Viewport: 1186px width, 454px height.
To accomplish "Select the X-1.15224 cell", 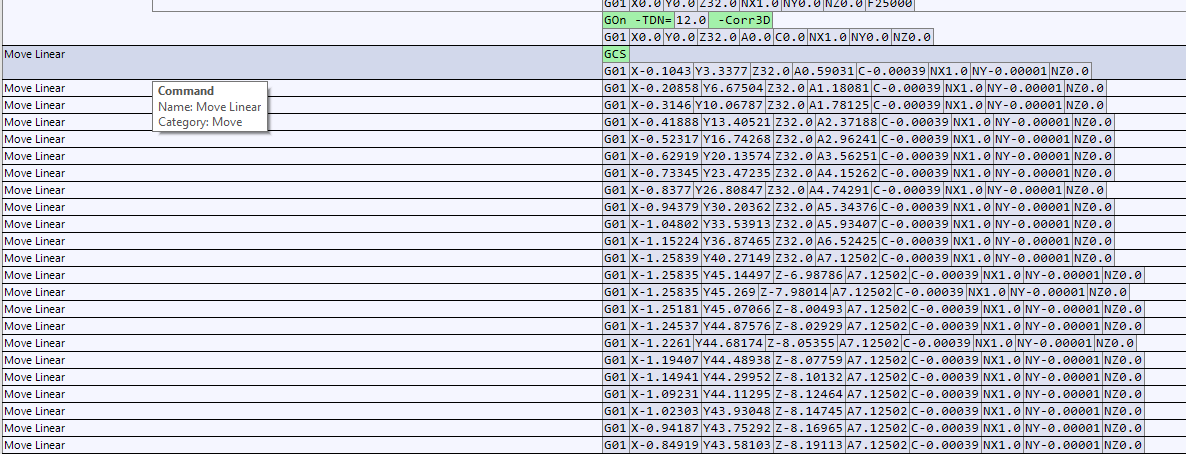I will pos(665,241).
